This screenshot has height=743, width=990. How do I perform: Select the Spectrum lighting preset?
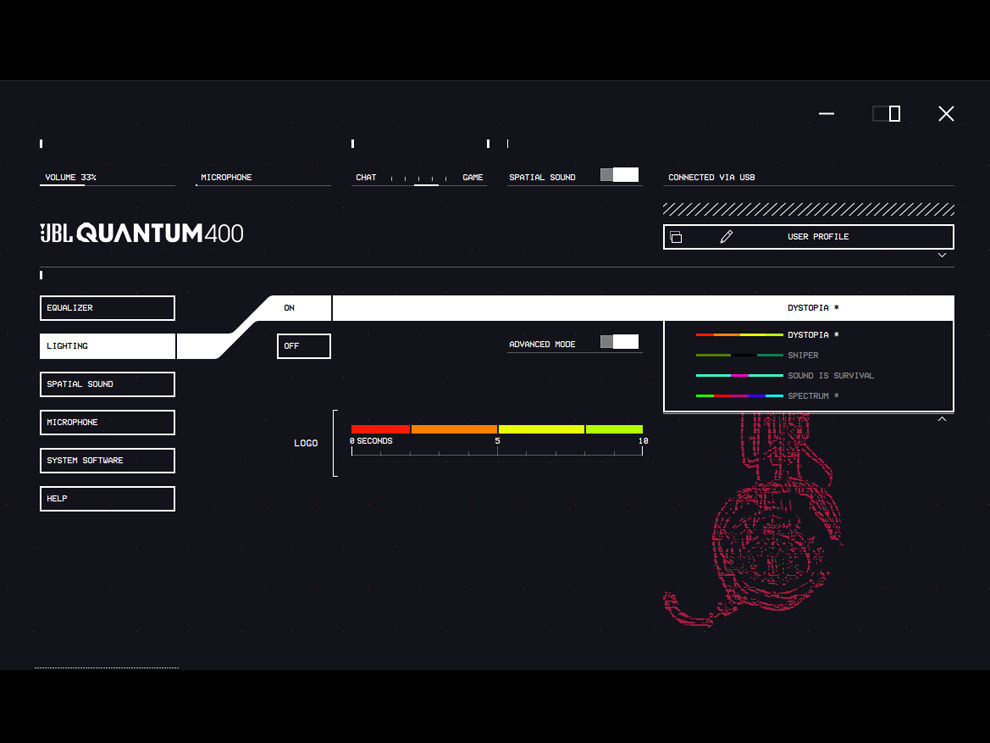click(x=809, y=396)
